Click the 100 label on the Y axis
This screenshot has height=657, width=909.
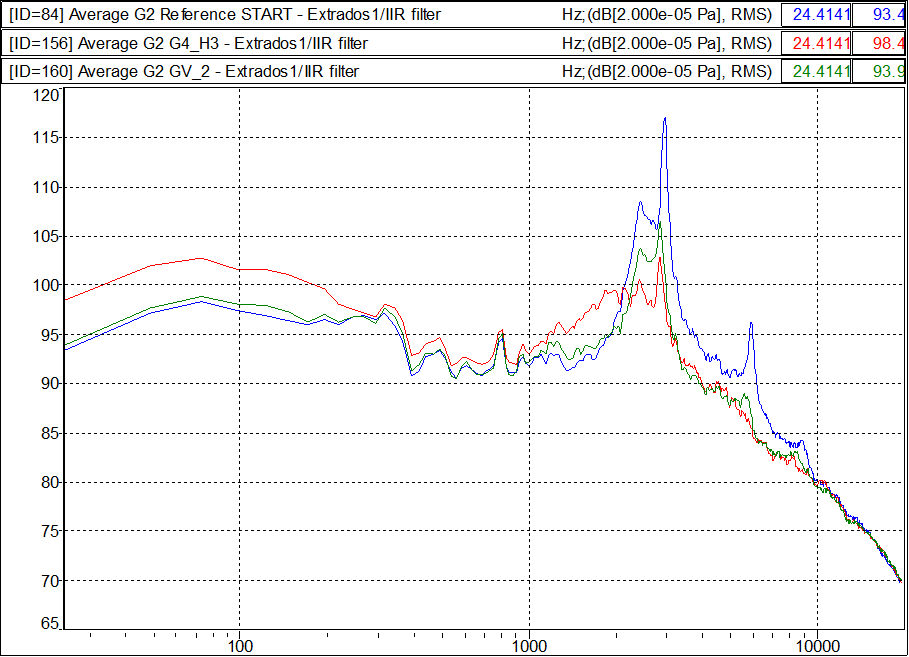point(45,285)
